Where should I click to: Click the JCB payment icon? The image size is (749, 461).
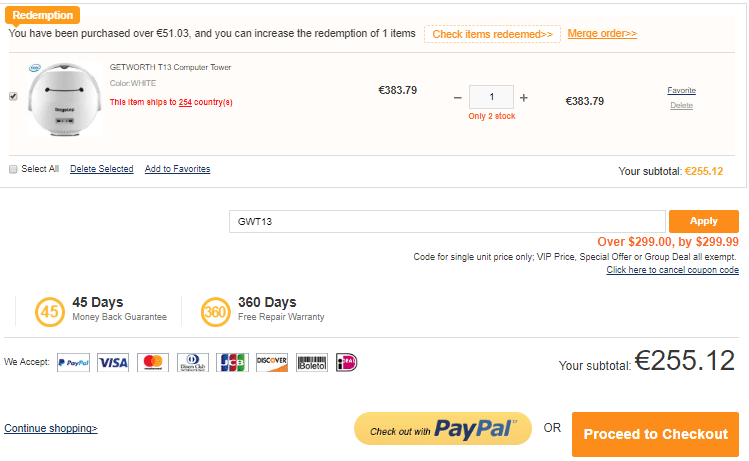232,362
